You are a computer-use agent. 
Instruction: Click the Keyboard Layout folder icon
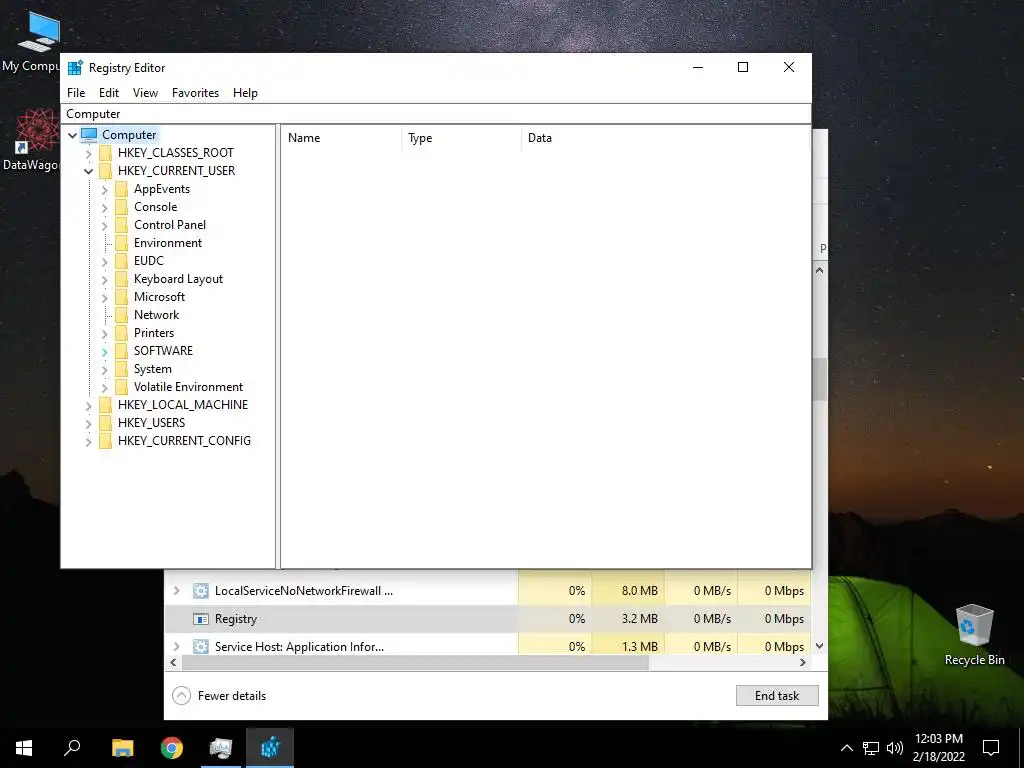121,279
